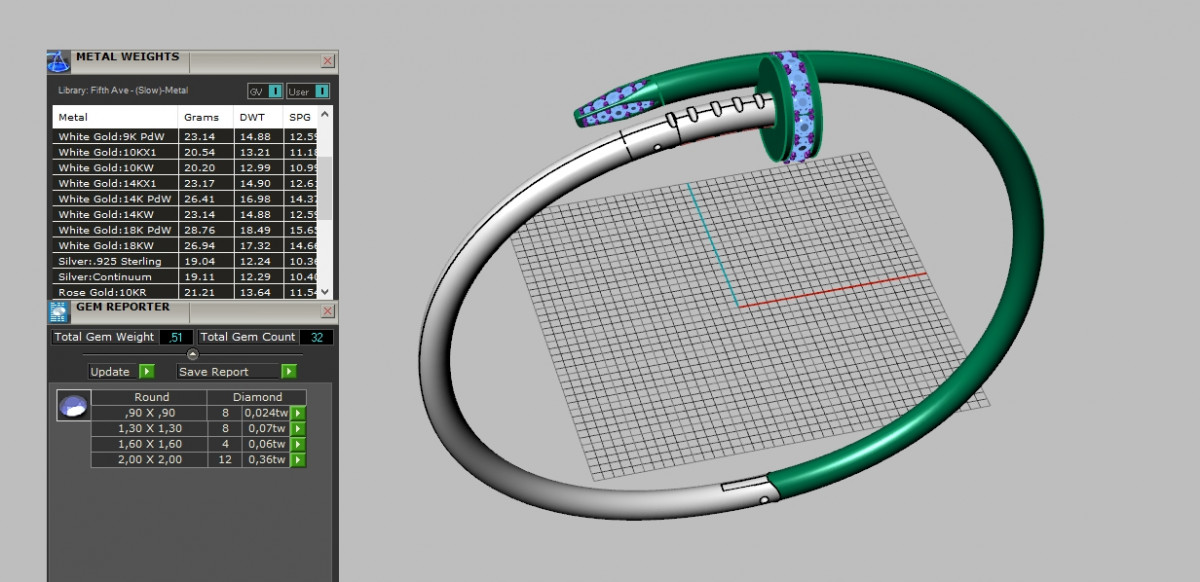The height and width of the screenshot is (582, 1200).
Task: Click the Save Report button
Action: coord(228,372)
